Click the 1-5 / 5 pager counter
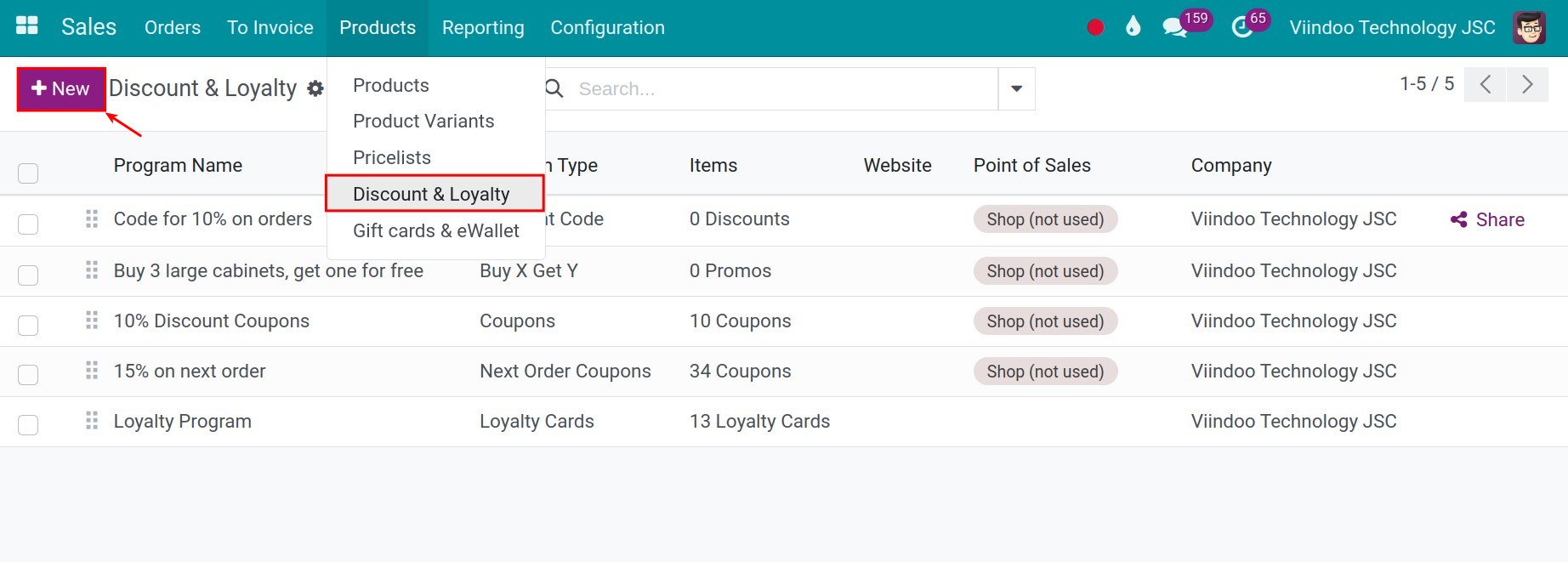 tap(1427, 83)
